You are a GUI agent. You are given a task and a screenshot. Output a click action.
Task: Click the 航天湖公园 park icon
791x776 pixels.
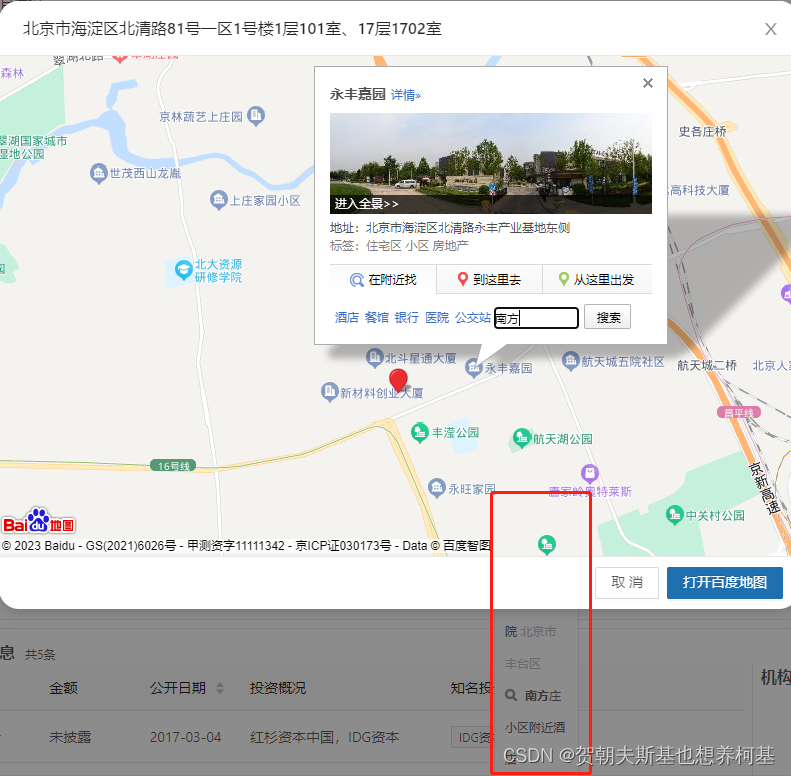click(522, 438)
